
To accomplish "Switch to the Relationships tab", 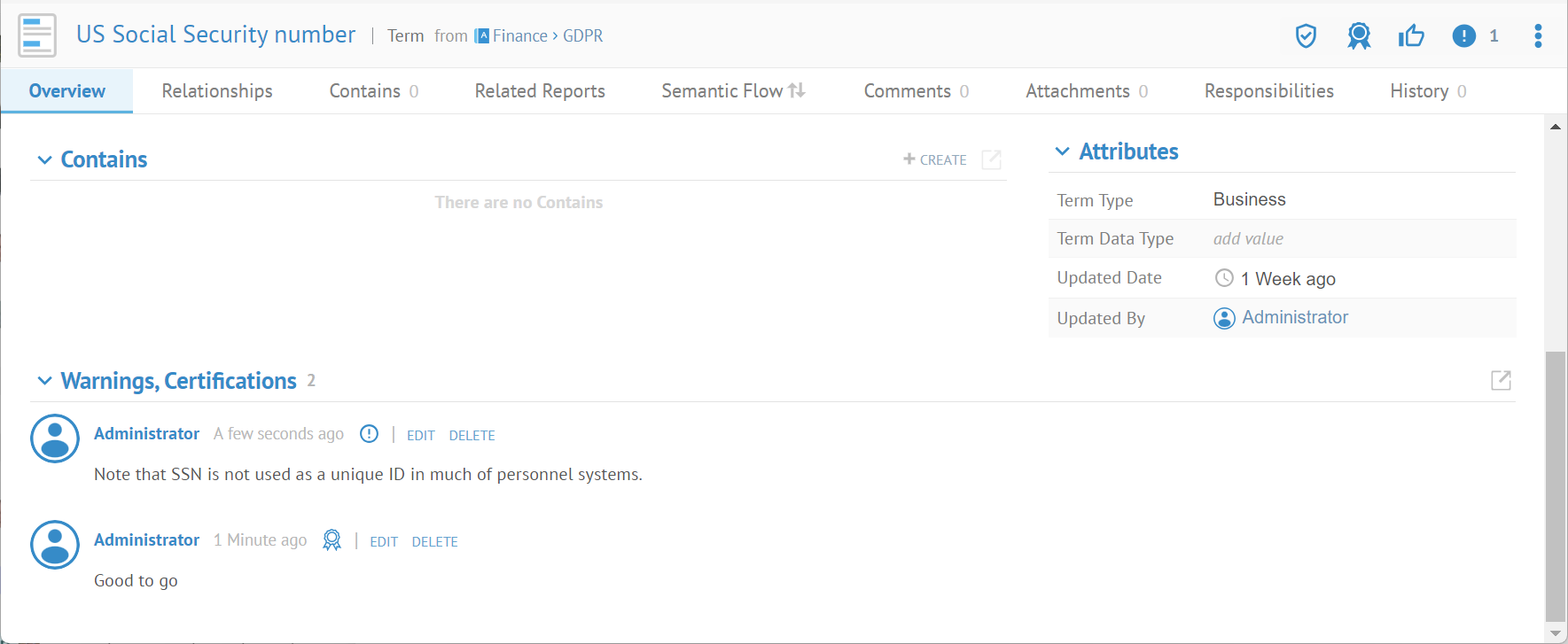I will coord(217,91).
